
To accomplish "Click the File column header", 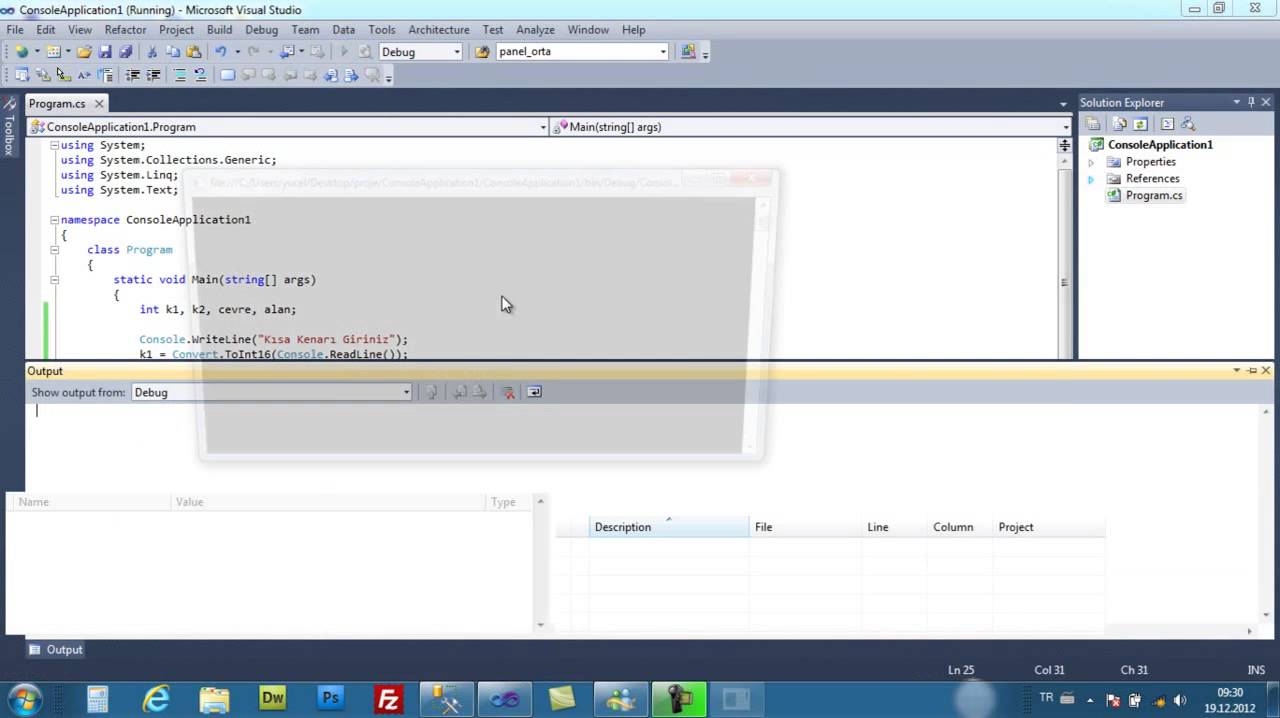I will pyautogui.click(x=807, y=527).
